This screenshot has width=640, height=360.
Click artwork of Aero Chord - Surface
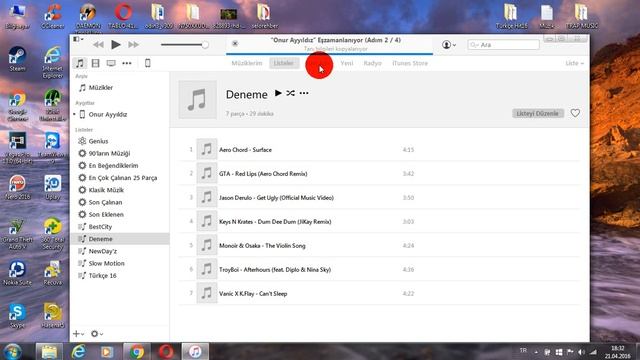(x=207, y=149)
